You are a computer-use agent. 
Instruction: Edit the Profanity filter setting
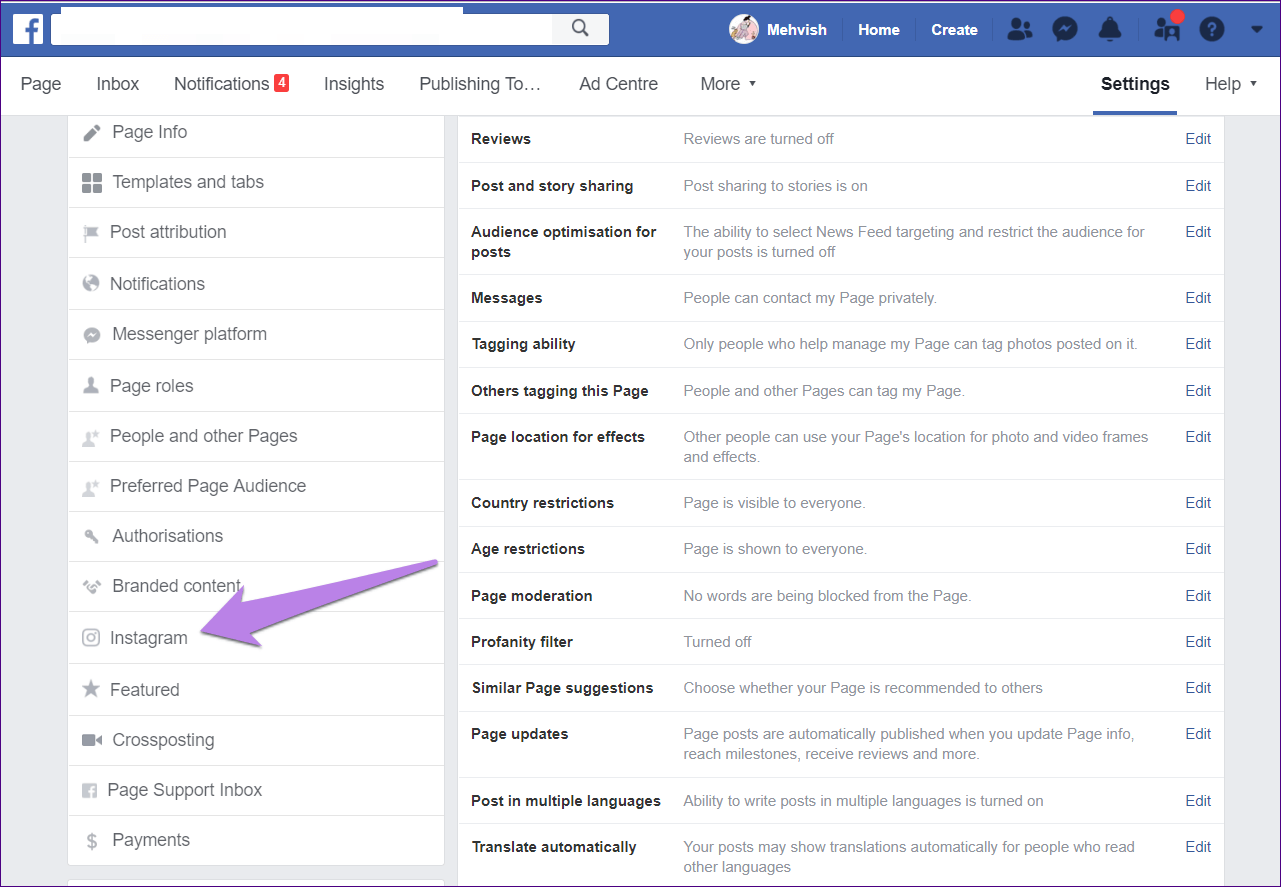click(1198, 642)
